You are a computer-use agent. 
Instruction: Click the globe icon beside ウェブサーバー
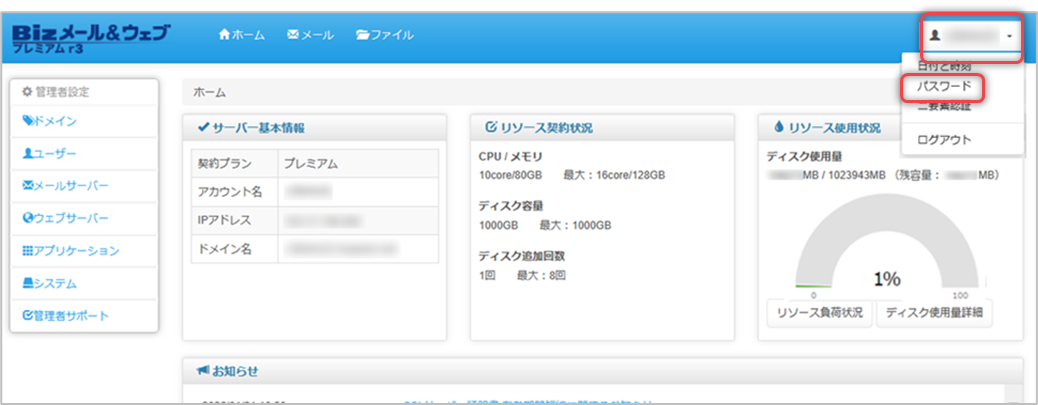point(28,218)
